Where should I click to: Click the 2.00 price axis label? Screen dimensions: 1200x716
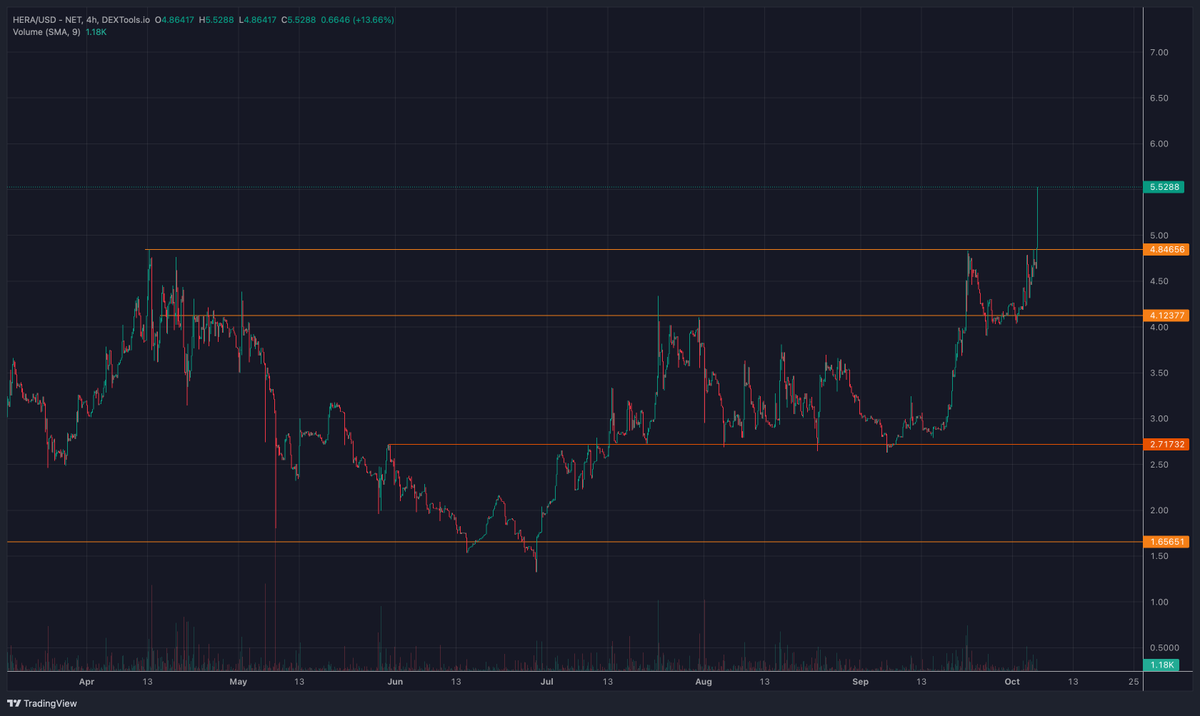[x=1159, y=510]
